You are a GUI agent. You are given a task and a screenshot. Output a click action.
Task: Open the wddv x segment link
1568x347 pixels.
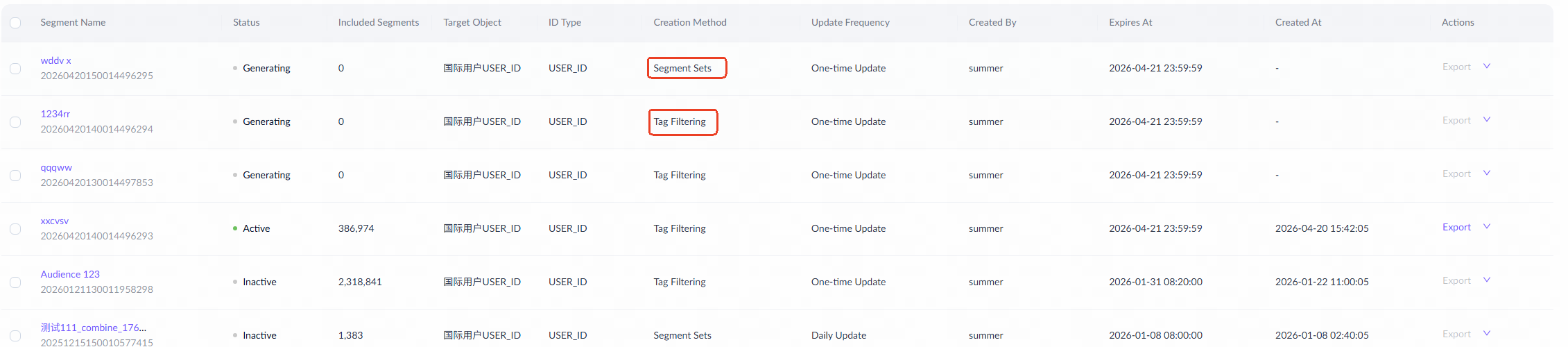pos(55,60)
